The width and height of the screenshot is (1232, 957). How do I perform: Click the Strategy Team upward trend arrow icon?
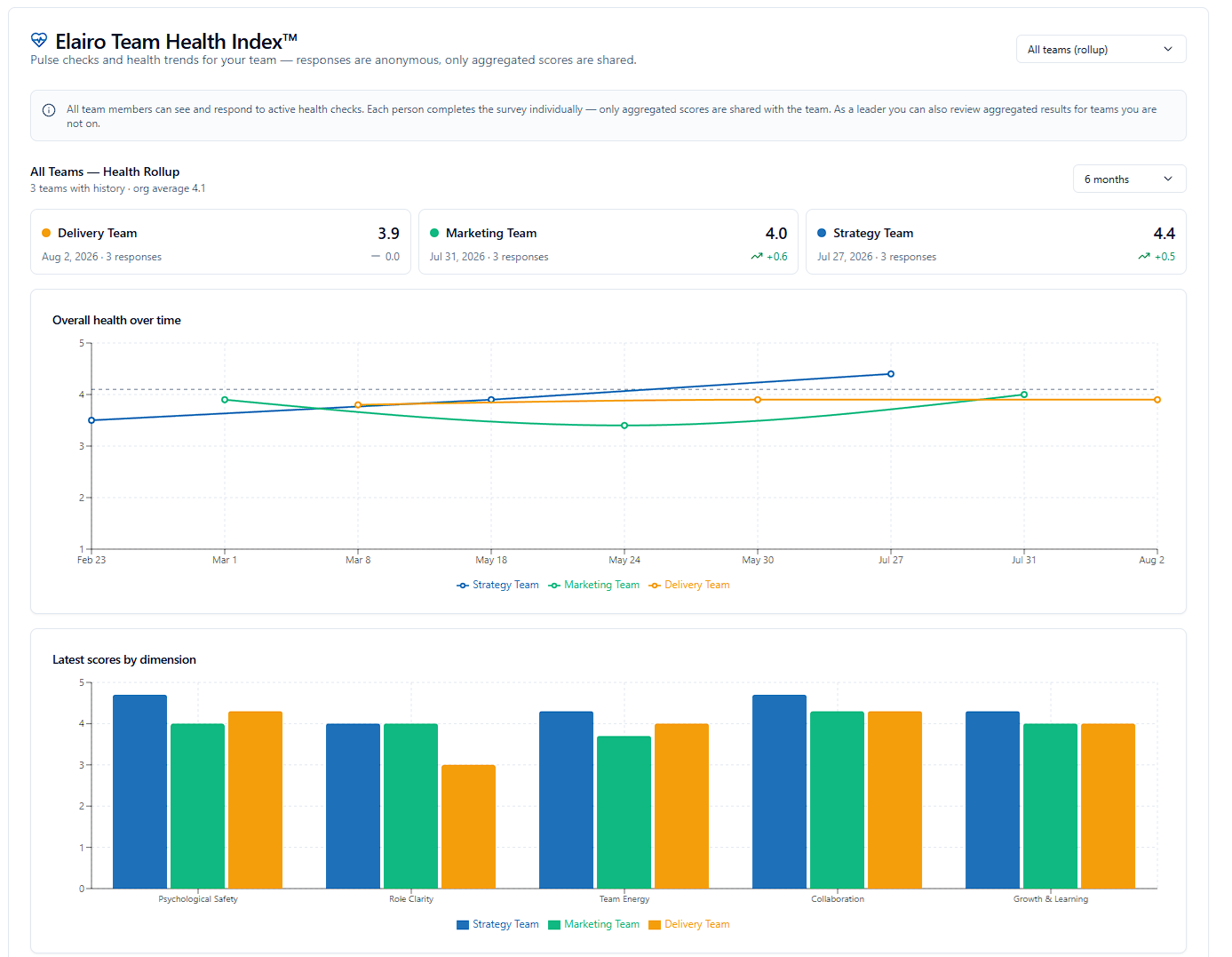pos(1144,257)
